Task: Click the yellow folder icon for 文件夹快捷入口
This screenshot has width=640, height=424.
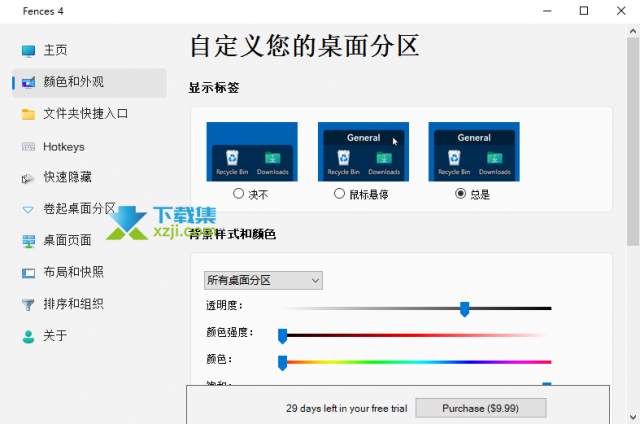Action: click(x=28, y=114)
